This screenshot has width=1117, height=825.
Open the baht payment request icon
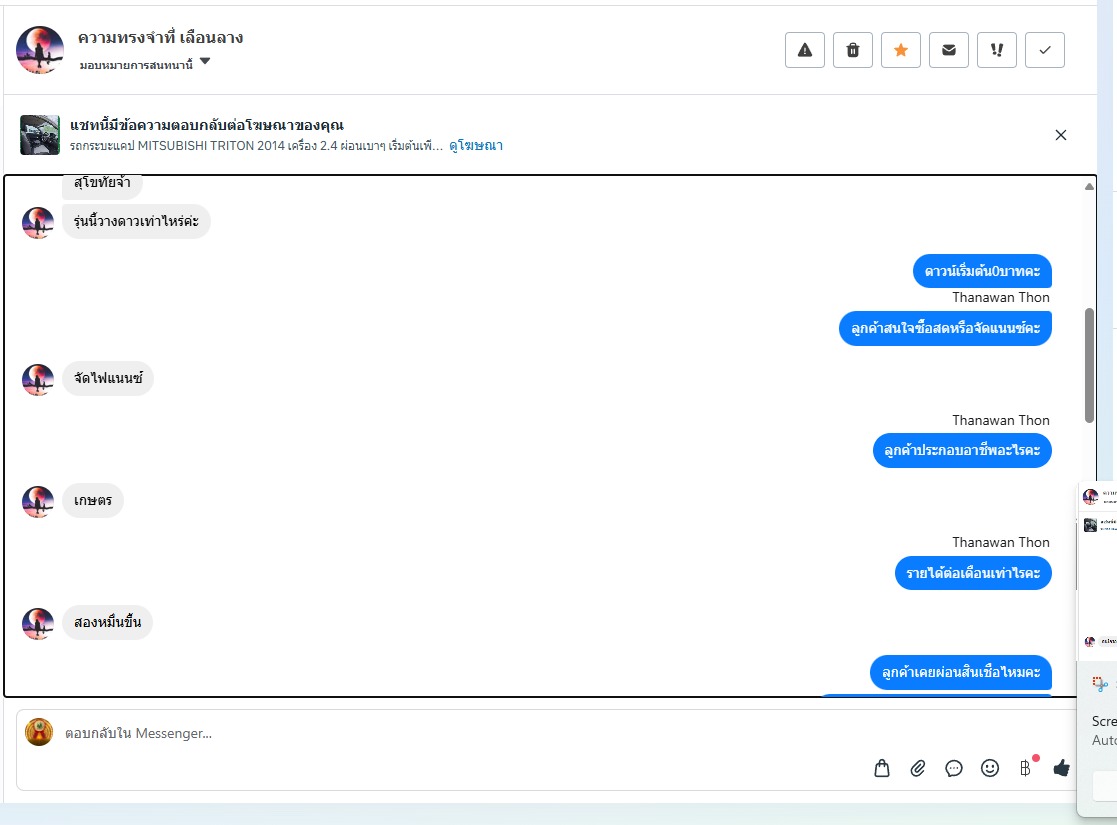(x=1025, y=768)
